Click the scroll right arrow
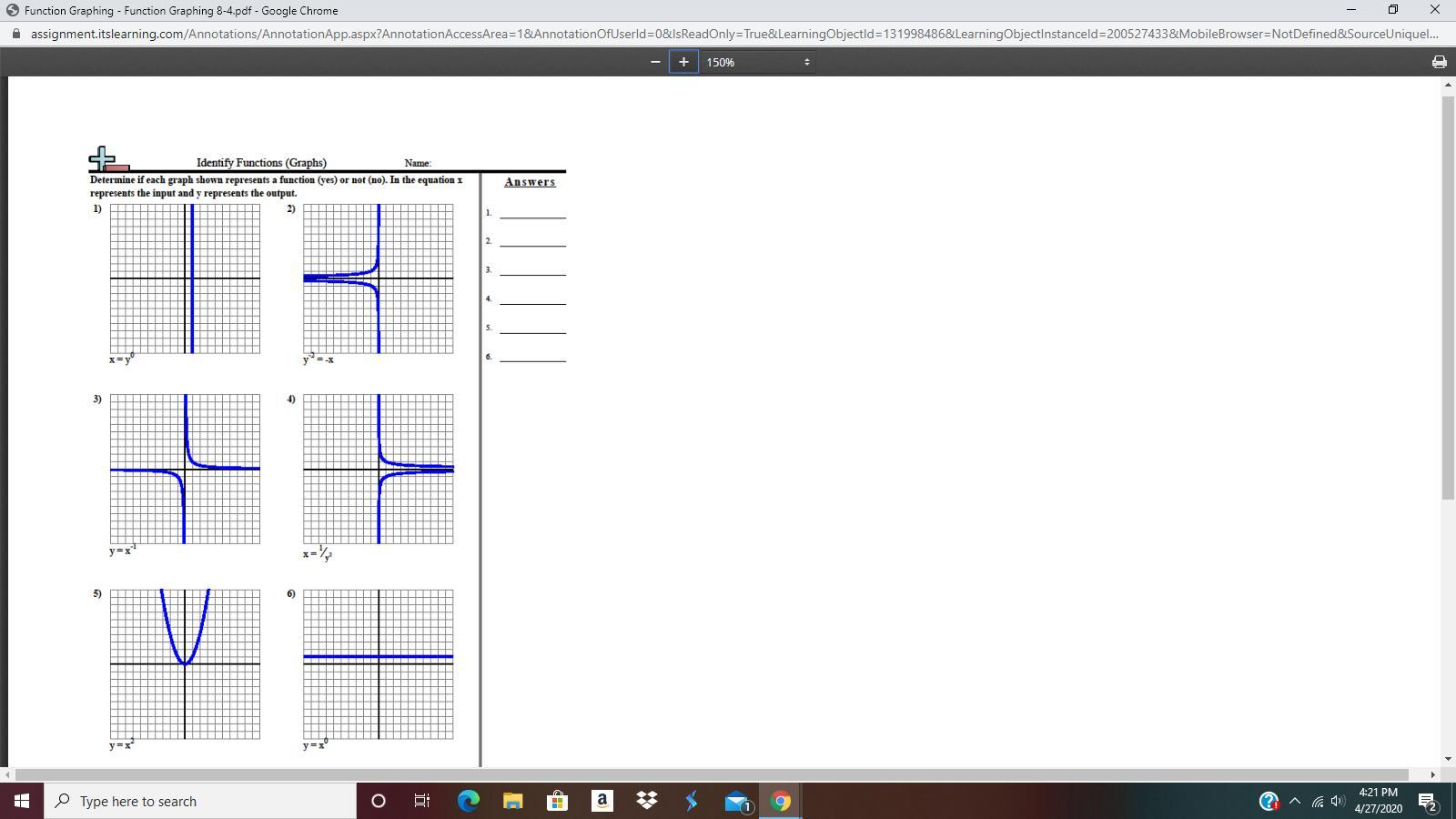 1432,774
